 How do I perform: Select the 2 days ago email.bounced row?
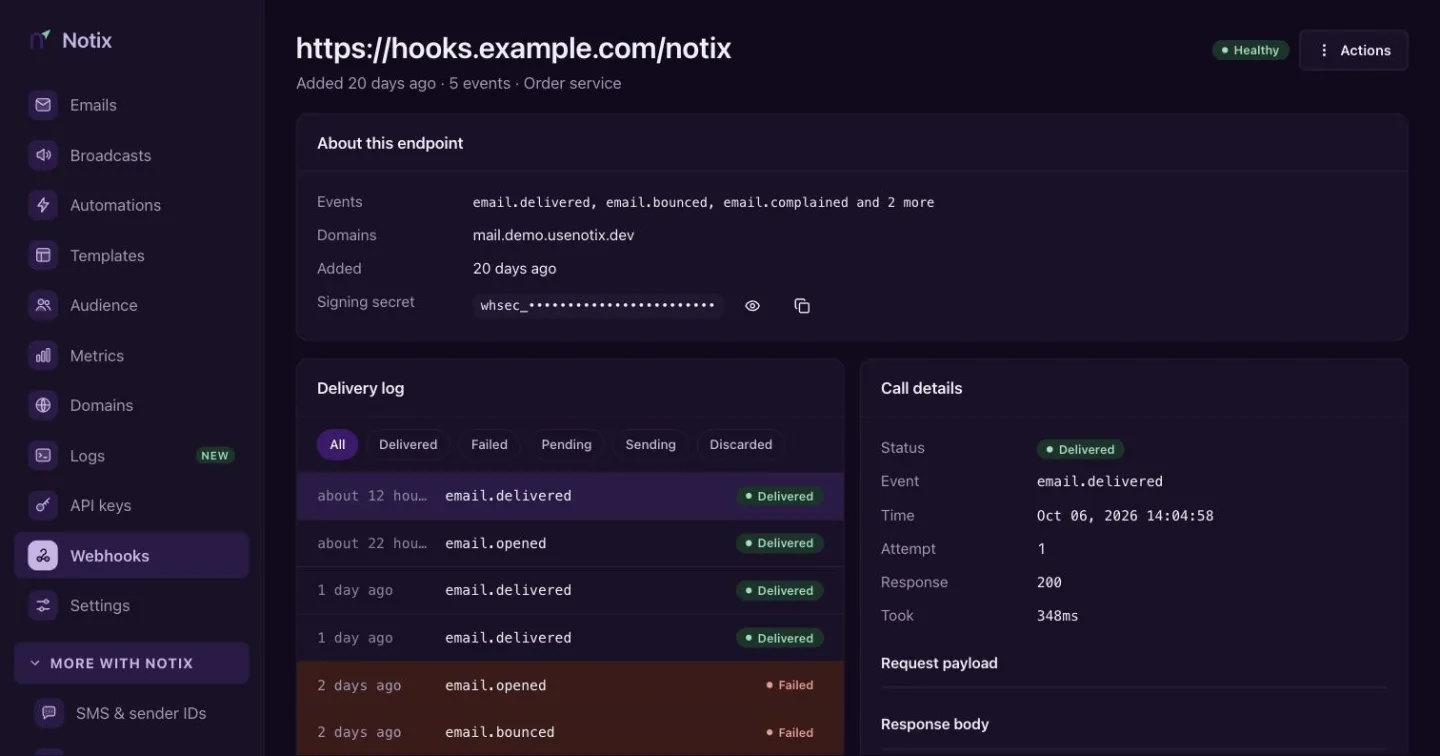click(570, 732)
